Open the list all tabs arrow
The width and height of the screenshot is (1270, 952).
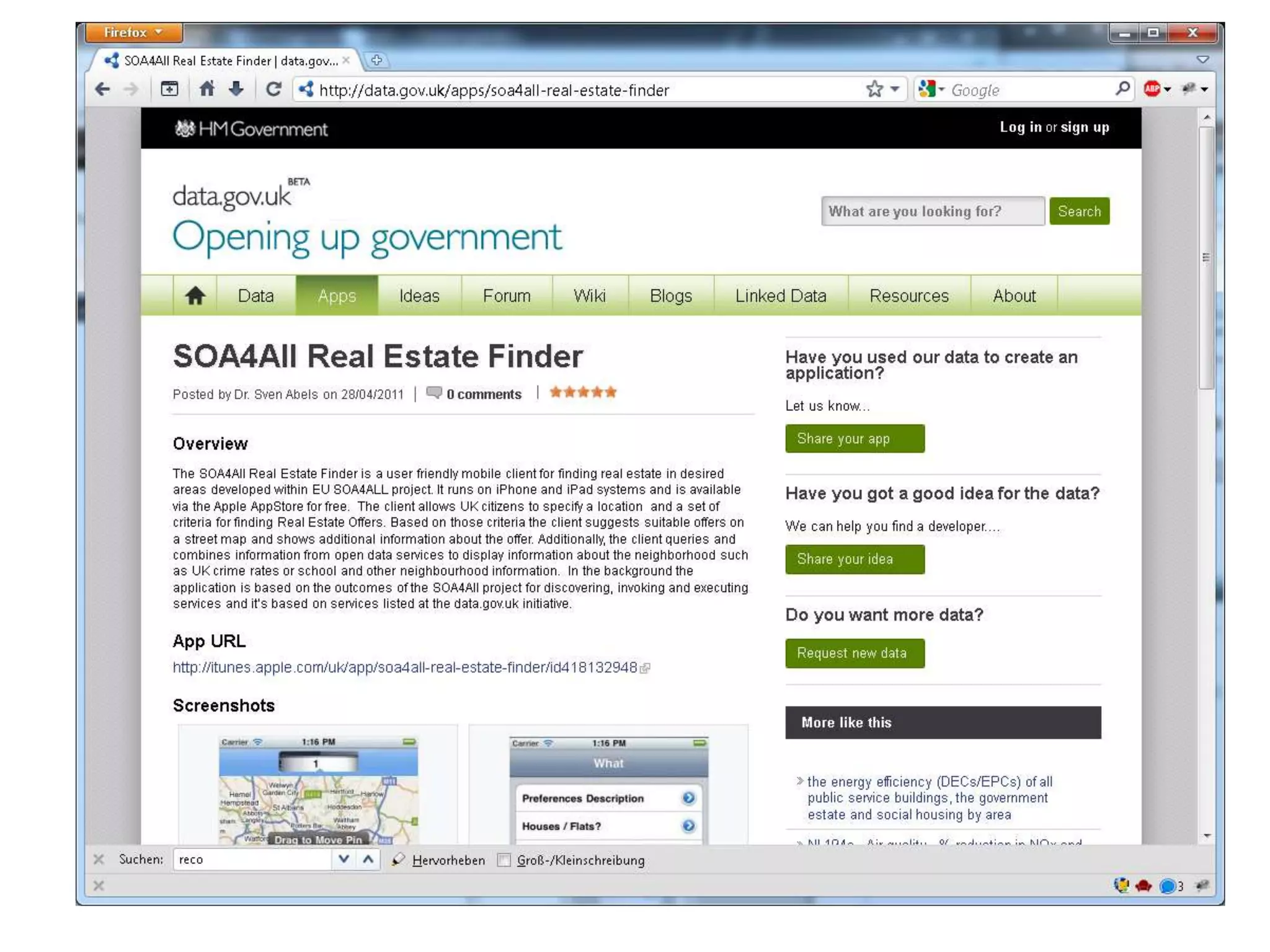tap(1203, 59)
